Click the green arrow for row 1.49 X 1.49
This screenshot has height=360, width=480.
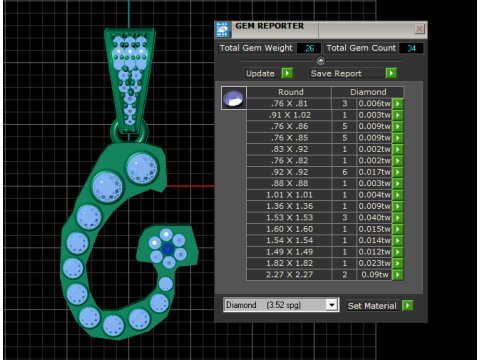pyautogui.click(x=398, y=252)
